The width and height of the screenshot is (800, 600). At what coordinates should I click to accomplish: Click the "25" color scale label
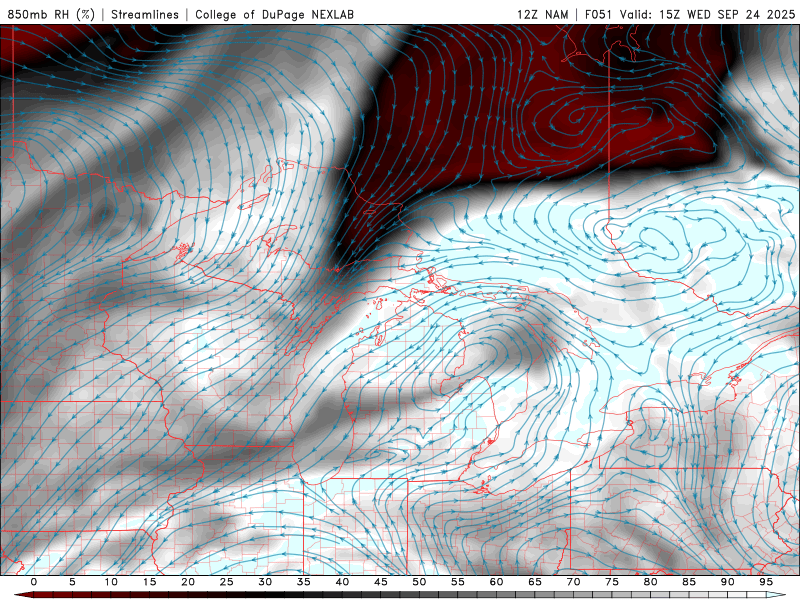tap(227, 582)
